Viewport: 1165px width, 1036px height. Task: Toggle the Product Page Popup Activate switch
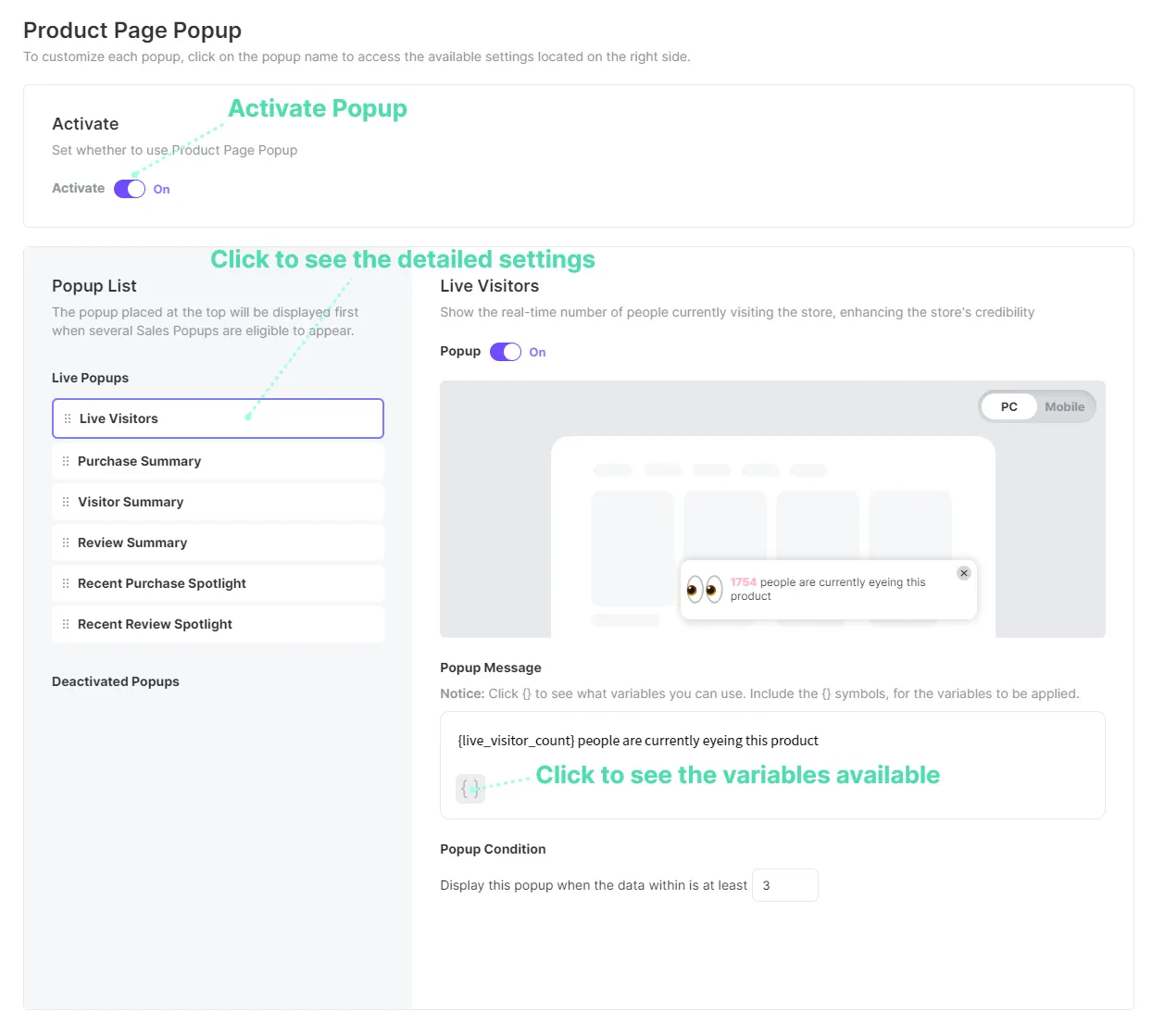(130, 189)
